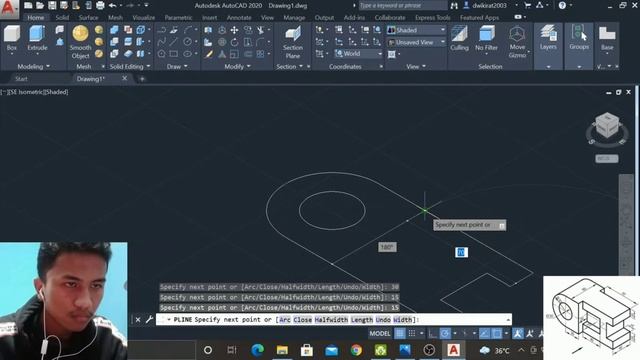Open the Solid ribbon tab

click(62, 18)
